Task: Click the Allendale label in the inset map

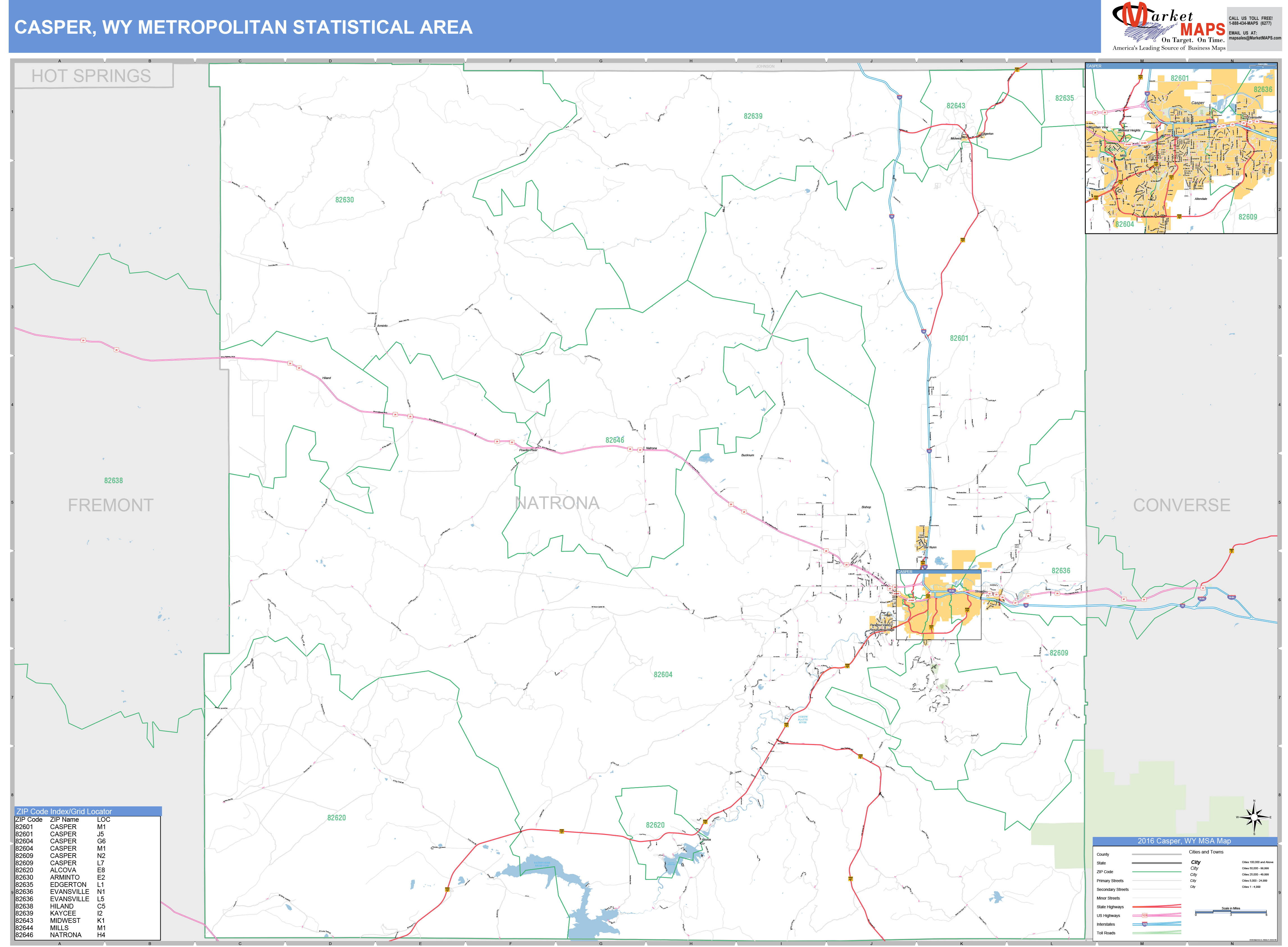Action: point(1201,199)
